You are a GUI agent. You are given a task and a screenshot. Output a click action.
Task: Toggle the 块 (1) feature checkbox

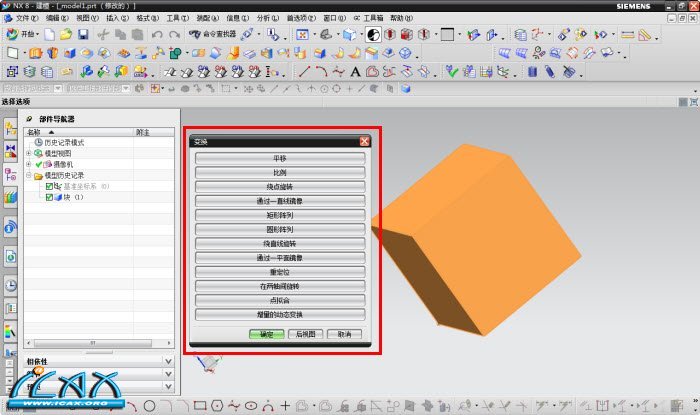[49, 197]
